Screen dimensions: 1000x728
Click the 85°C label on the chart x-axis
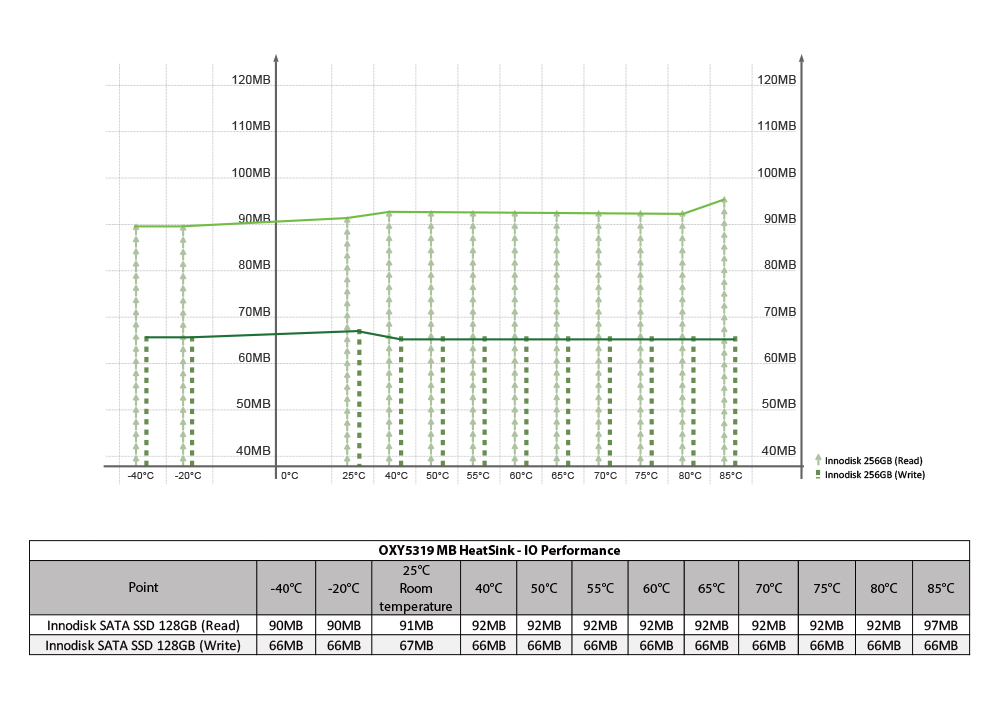(731, 476)
